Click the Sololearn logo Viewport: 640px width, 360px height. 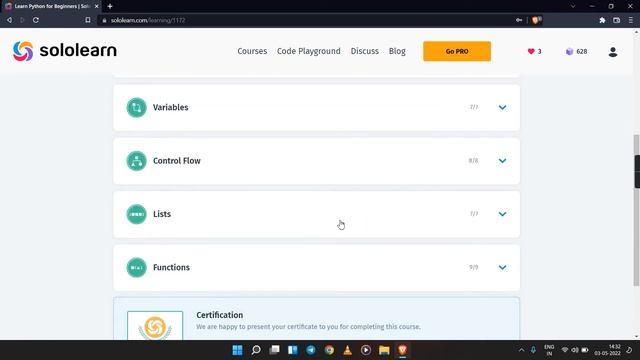[64, 51]
